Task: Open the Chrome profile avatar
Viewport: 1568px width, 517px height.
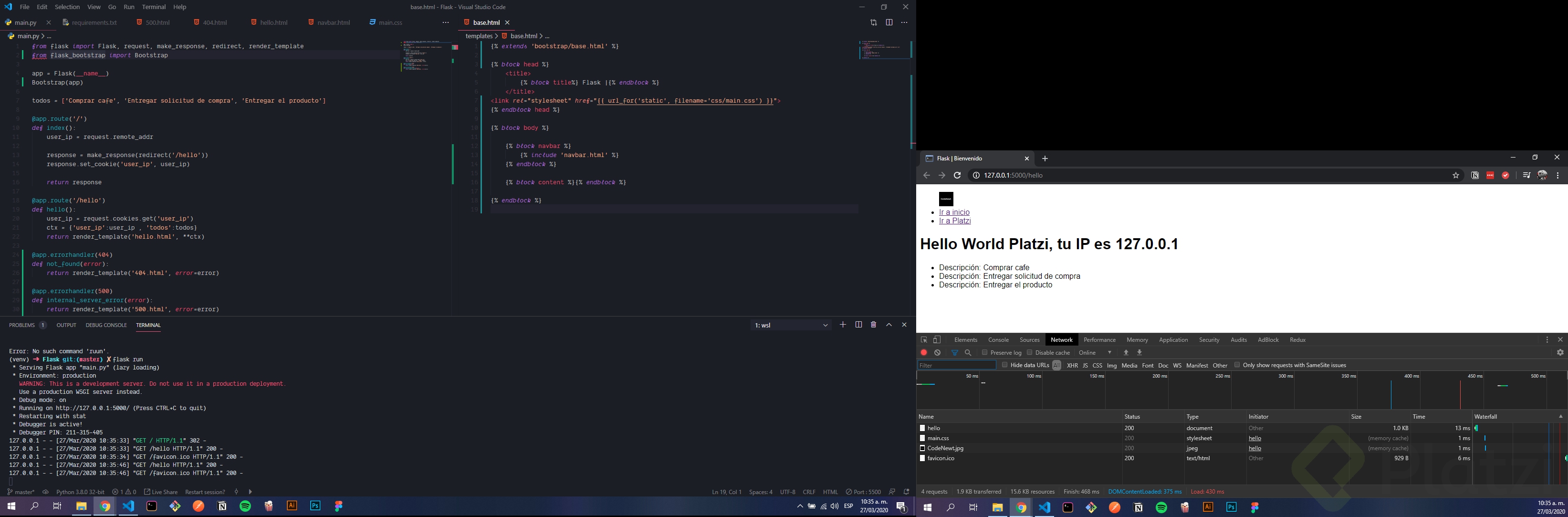Action: (x=1542, y=175)
